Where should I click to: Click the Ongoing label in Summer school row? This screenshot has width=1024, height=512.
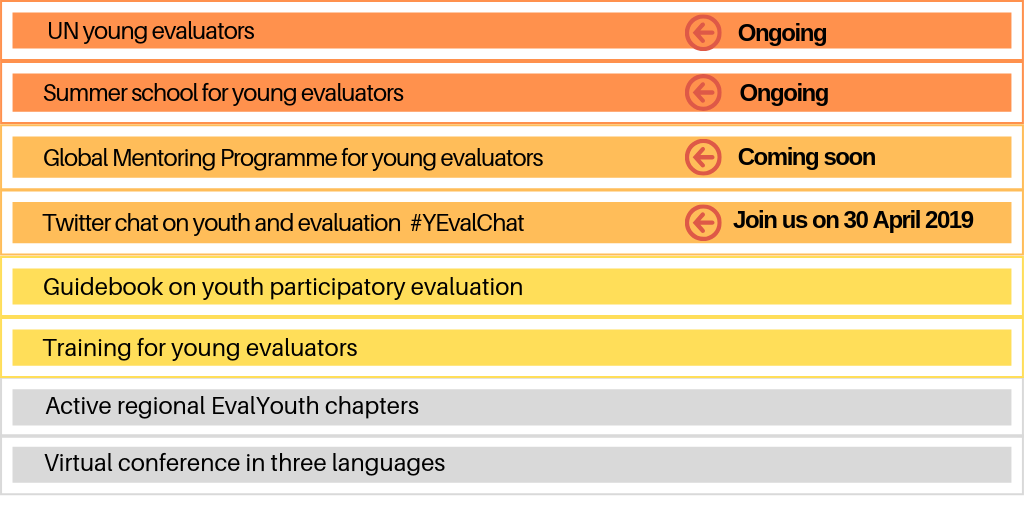point(784,93)
